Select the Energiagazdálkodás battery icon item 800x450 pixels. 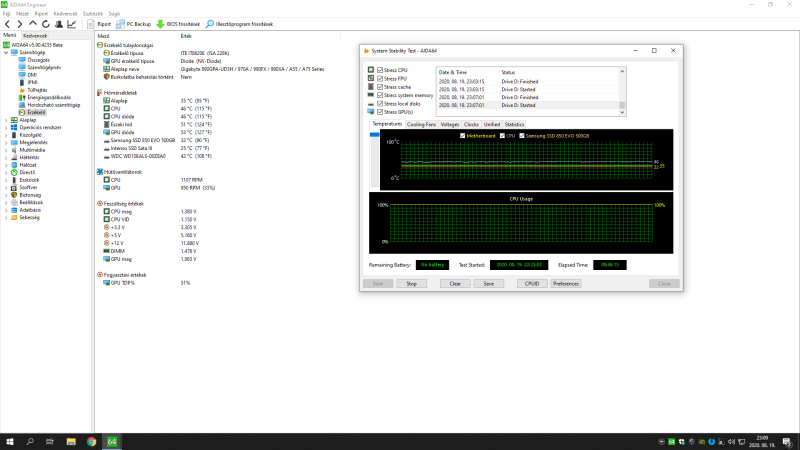(x=22, y=97)
